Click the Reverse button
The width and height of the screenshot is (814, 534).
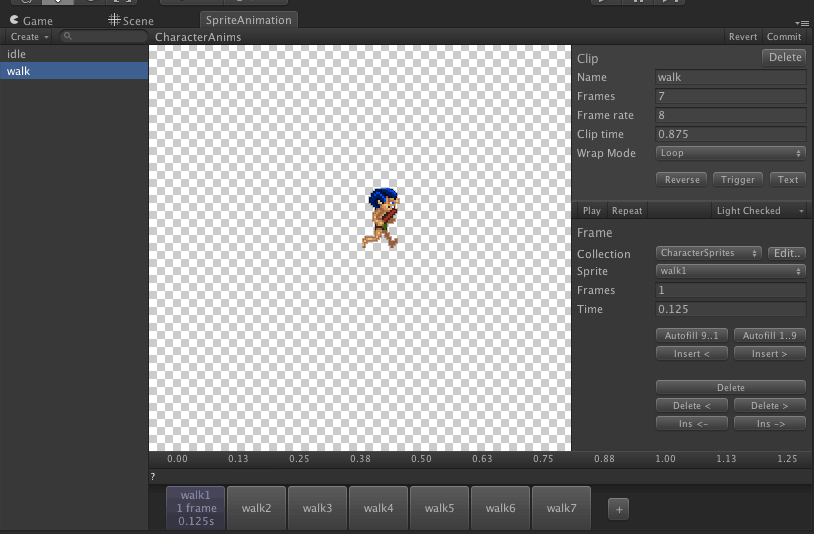coord(682,180)
